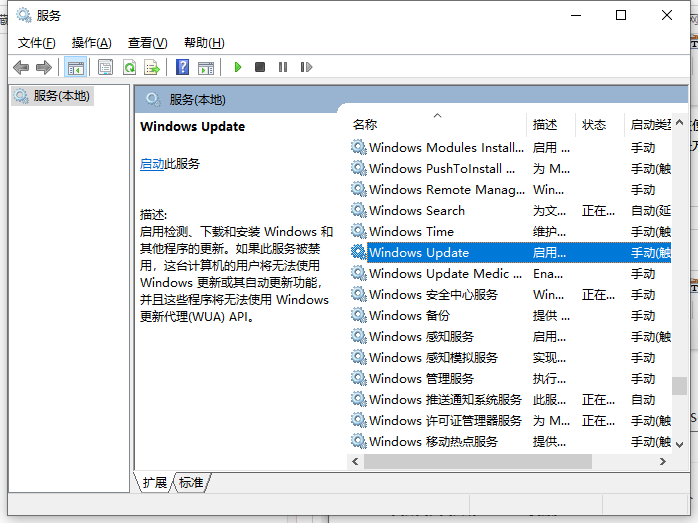Open the 文件(F) menu
The image size is (698, 523).
tap(37, 42)
